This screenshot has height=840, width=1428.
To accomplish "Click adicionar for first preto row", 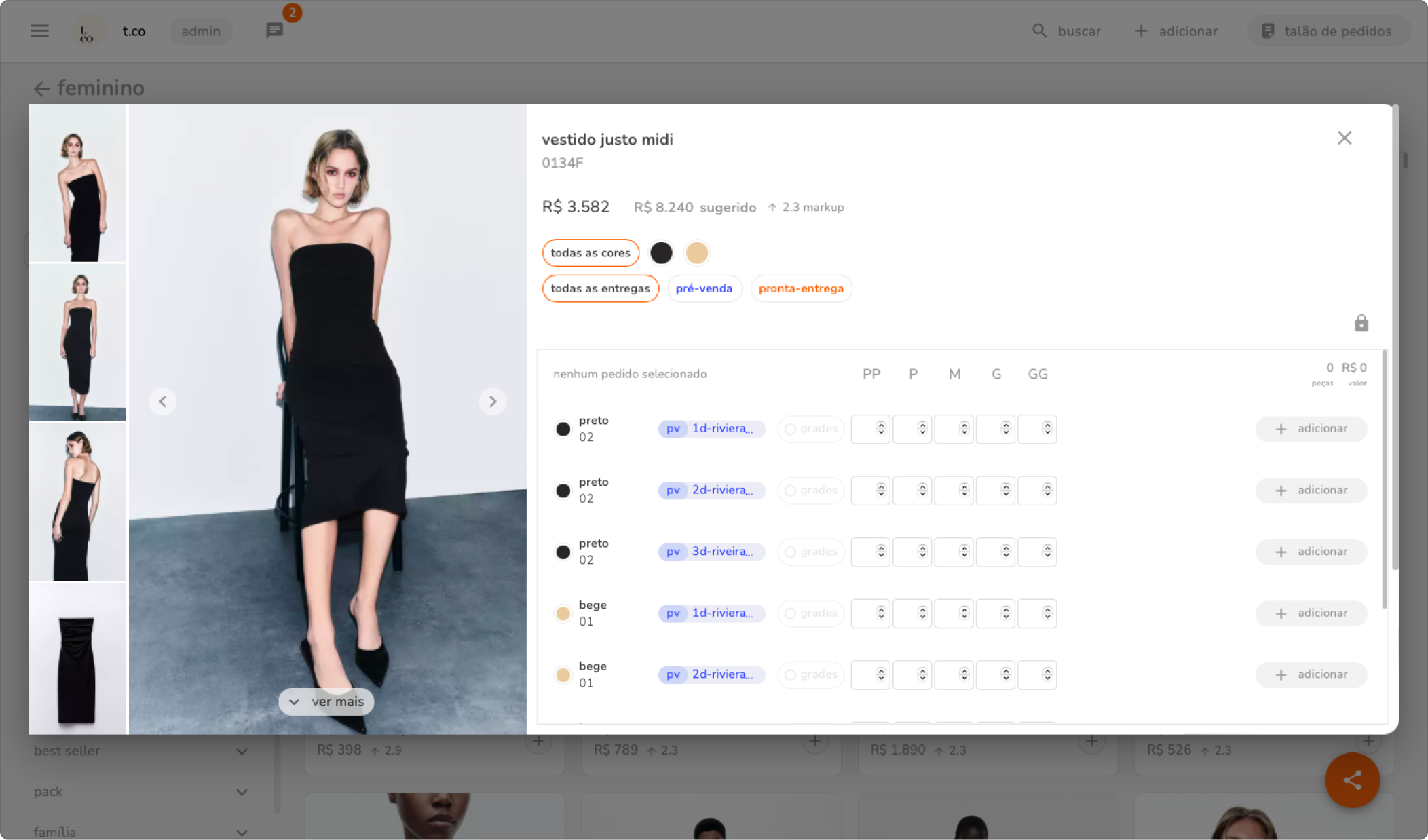I will [x=1311, y=429].
